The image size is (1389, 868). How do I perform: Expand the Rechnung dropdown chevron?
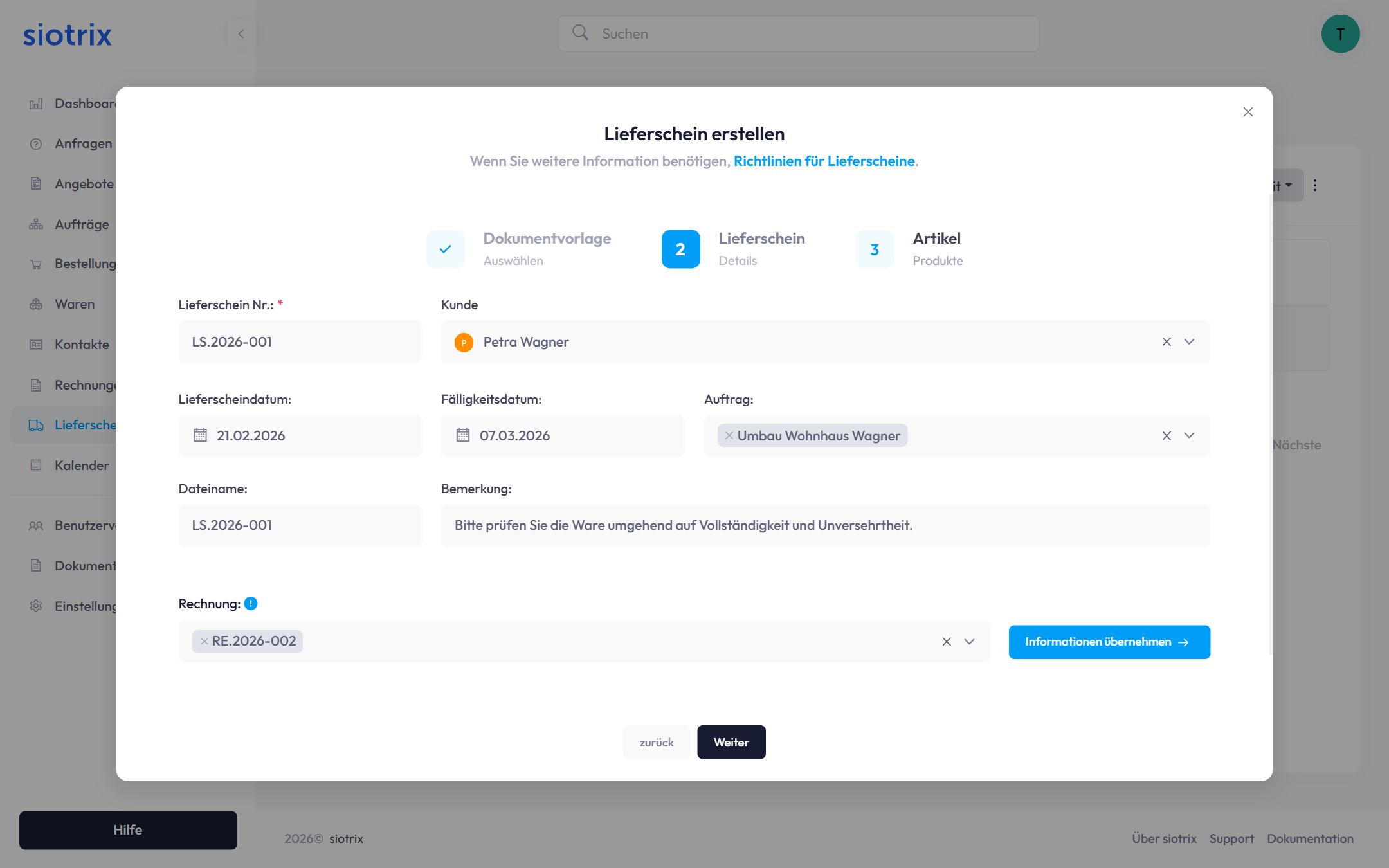click(969, 641)
